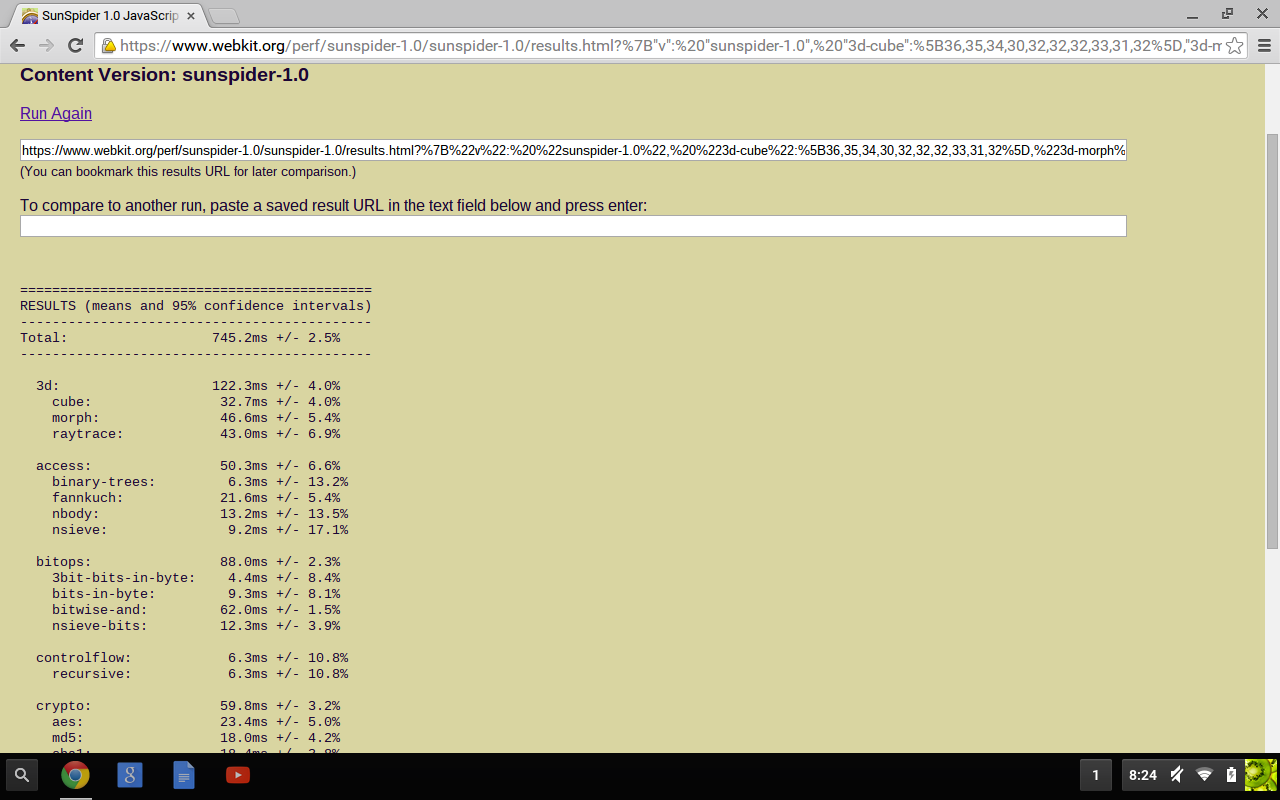The height and width of the screenshot is (800, 1280).
Task: Click the bits-in-byte: 9.3ms row
Action: point(196,594)
